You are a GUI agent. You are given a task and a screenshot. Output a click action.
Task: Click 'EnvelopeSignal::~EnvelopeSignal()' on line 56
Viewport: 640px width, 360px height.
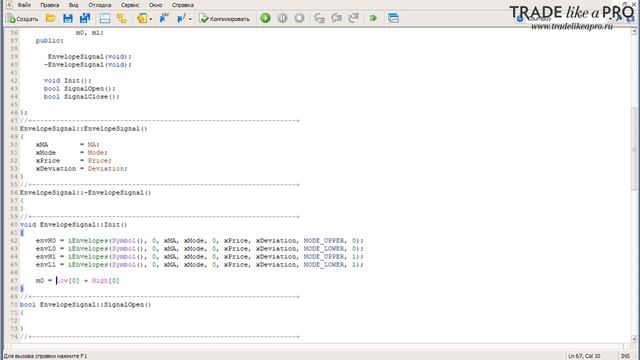[x=86, y=193]
